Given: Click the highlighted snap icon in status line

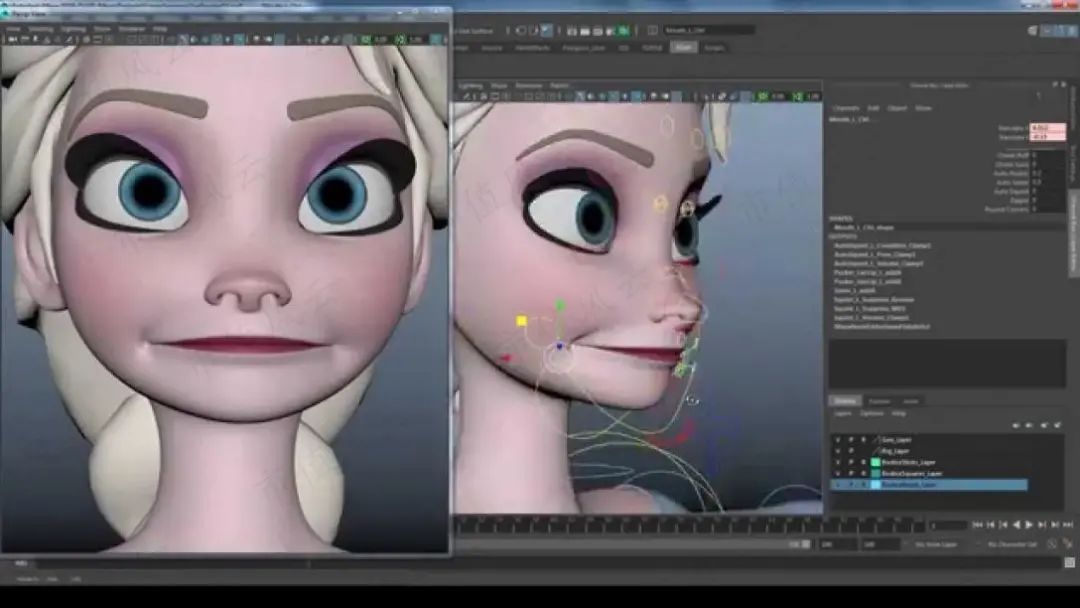Looking at the screenshot, I should point(546,30).
